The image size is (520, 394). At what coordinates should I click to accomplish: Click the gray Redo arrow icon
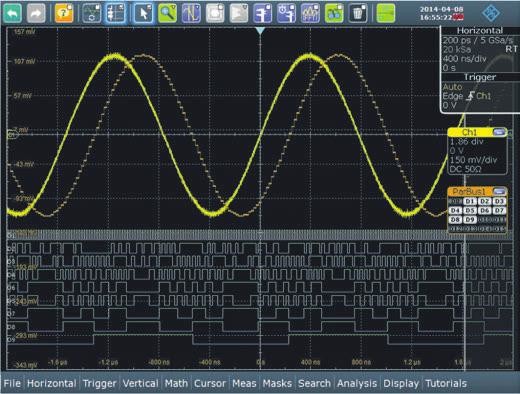coord(36,13)
